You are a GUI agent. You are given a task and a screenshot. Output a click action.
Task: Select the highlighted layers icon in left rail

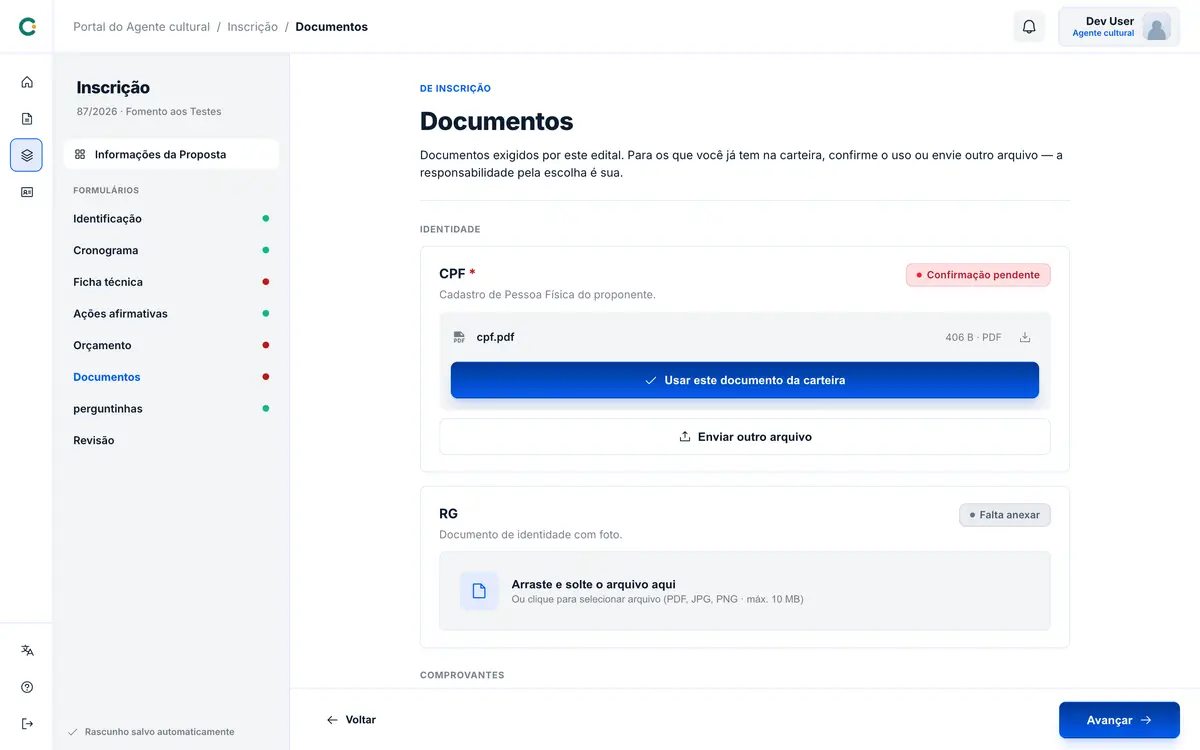tap(27, 155)
